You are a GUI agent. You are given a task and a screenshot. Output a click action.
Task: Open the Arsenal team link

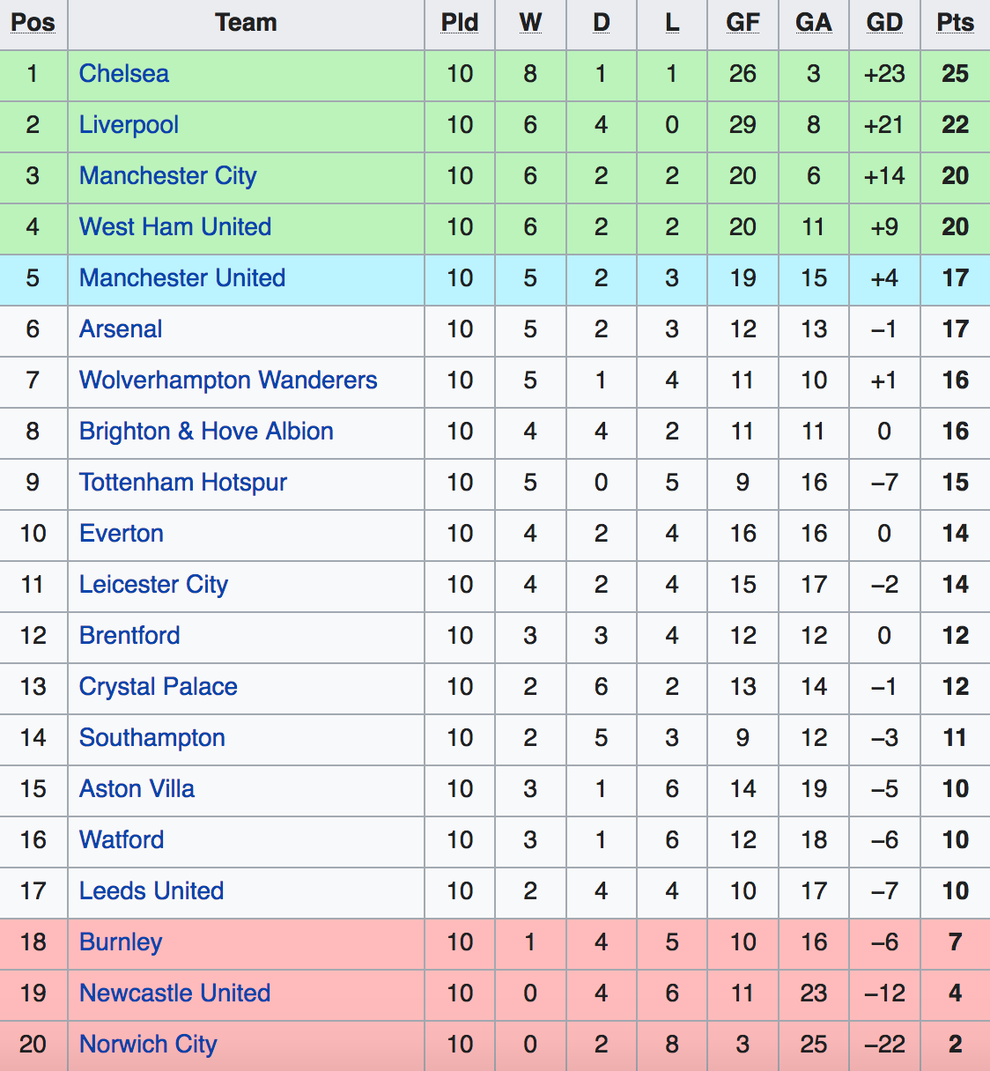[x=120, y=329]
